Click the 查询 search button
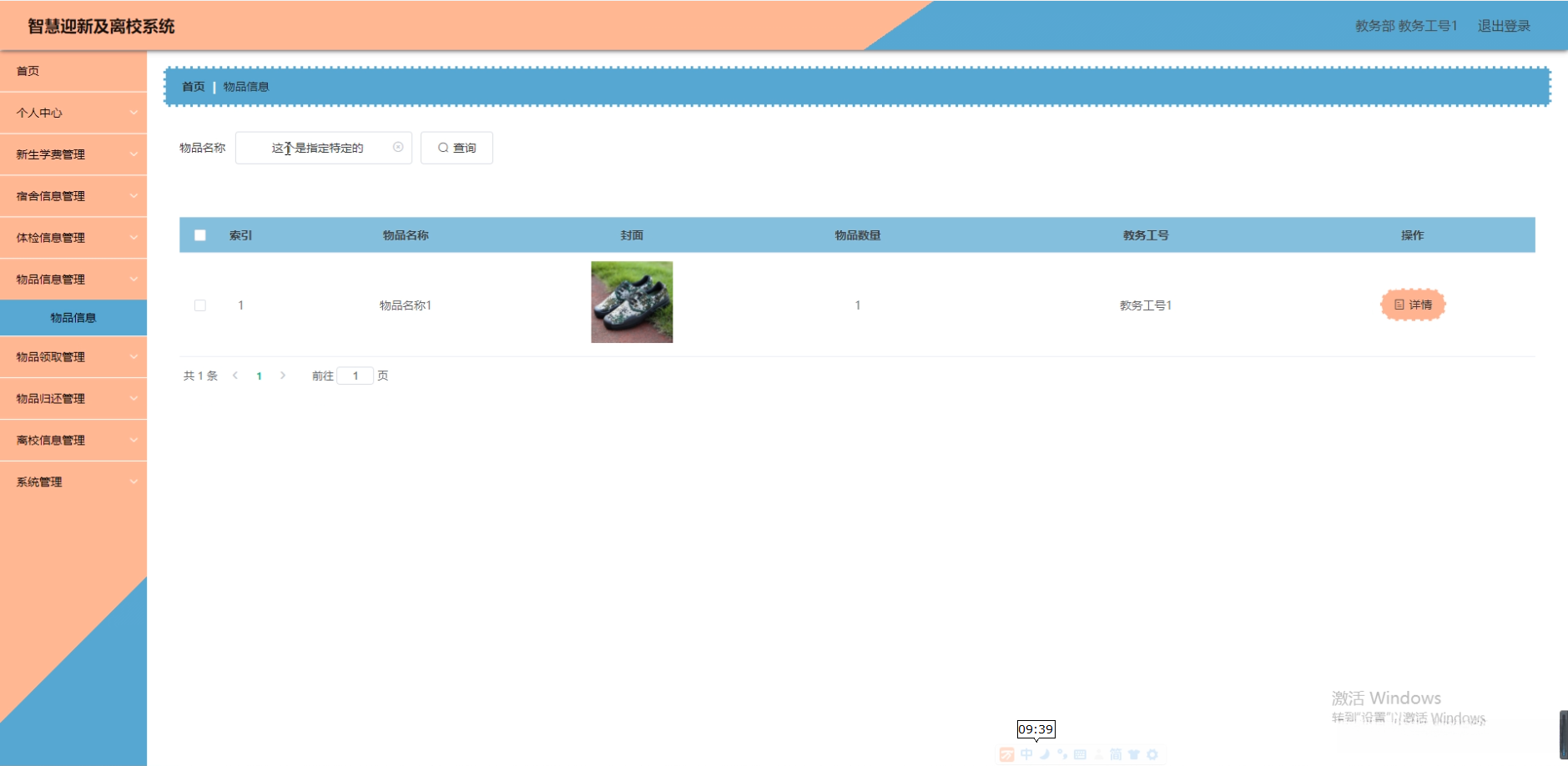The height and width of the screenshot is (766, 1568). pyautogui.click(x=456, y=148)
